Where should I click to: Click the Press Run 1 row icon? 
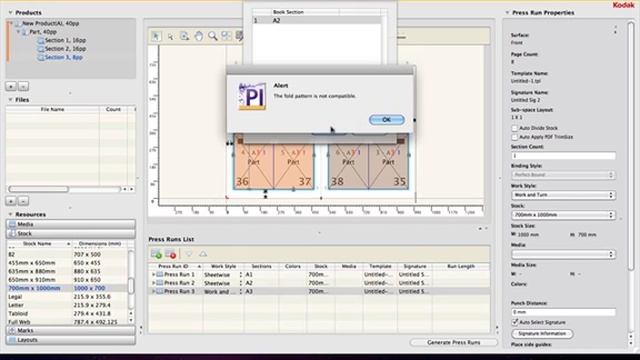click(160, 275)
